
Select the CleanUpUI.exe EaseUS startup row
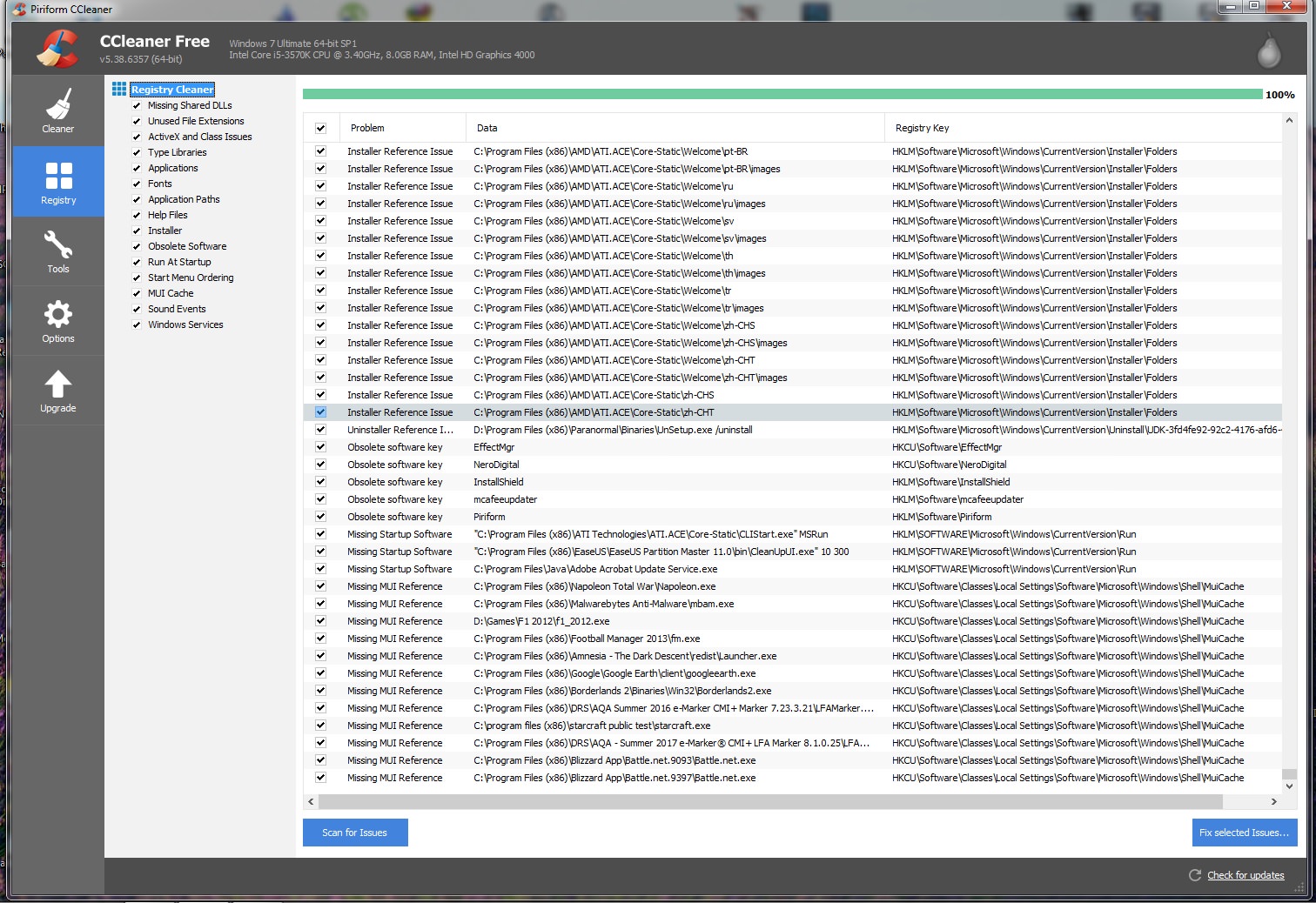point(793,552)
